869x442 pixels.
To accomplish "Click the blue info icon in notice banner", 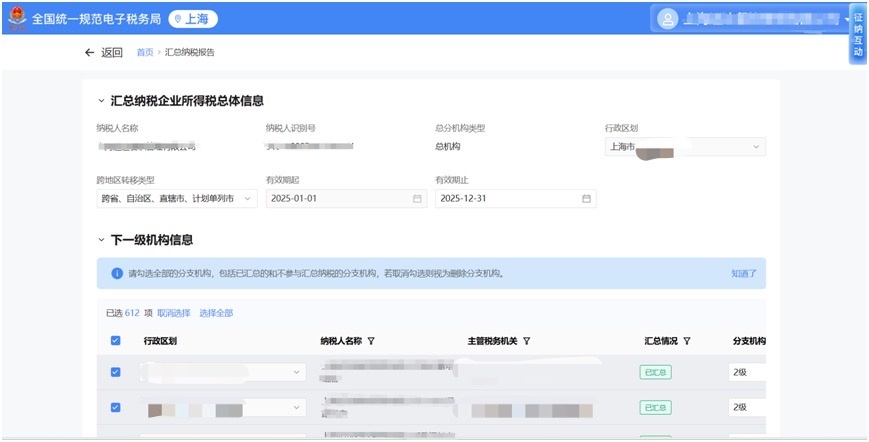I will pos(116,273).
